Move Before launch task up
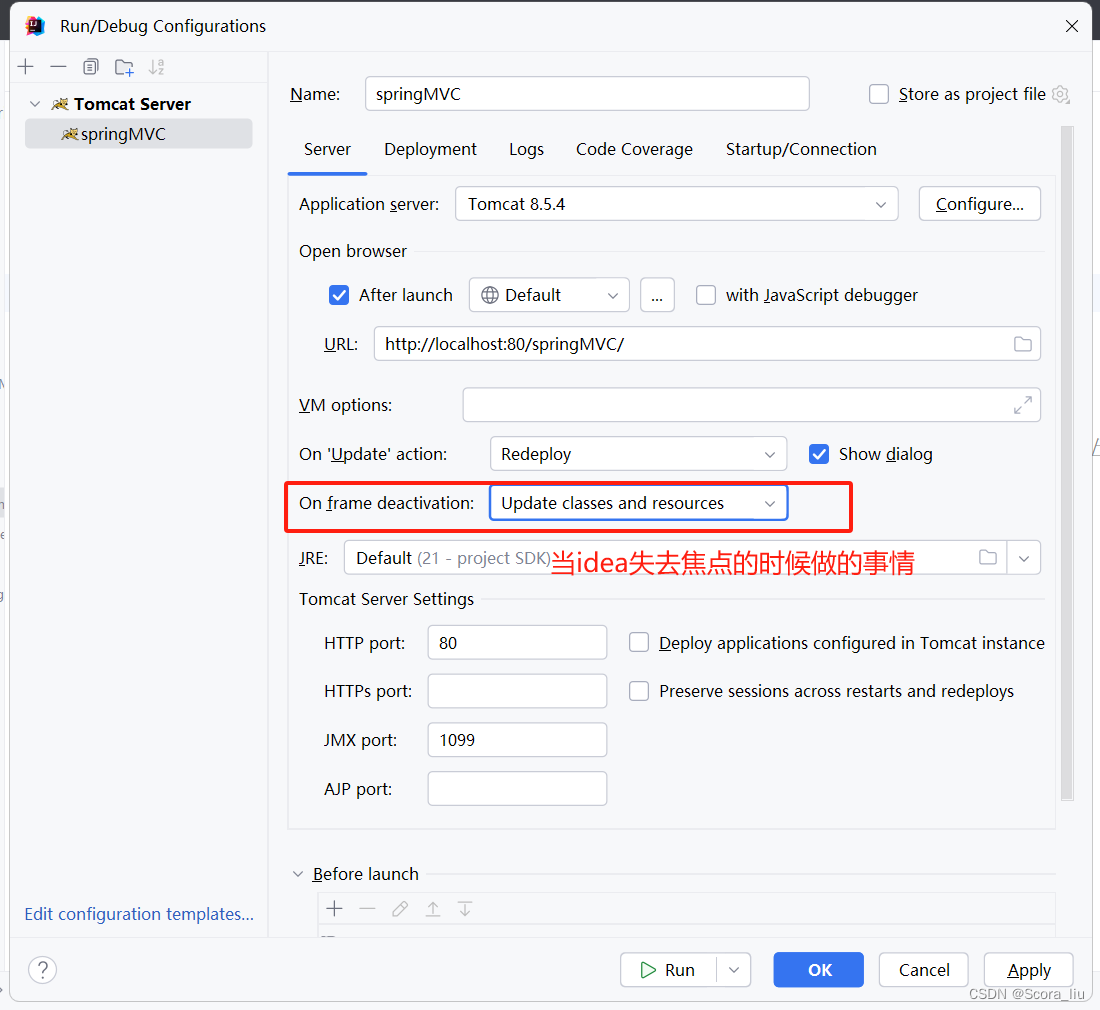 point(433,909)
